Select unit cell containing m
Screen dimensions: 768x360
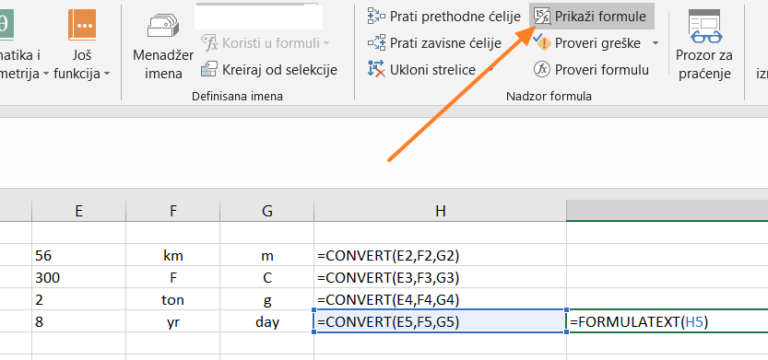coord(267,255)
